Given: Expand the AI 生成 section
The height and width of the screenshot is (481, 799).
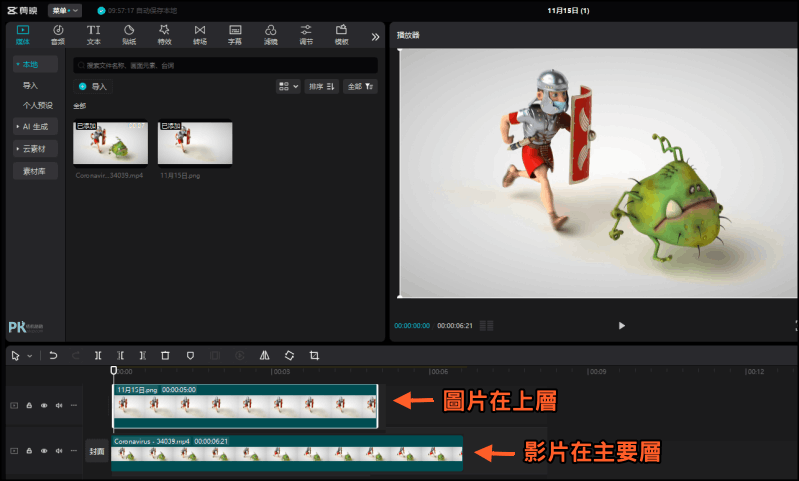Looking at the screenshot, I should tap(35, 126).
